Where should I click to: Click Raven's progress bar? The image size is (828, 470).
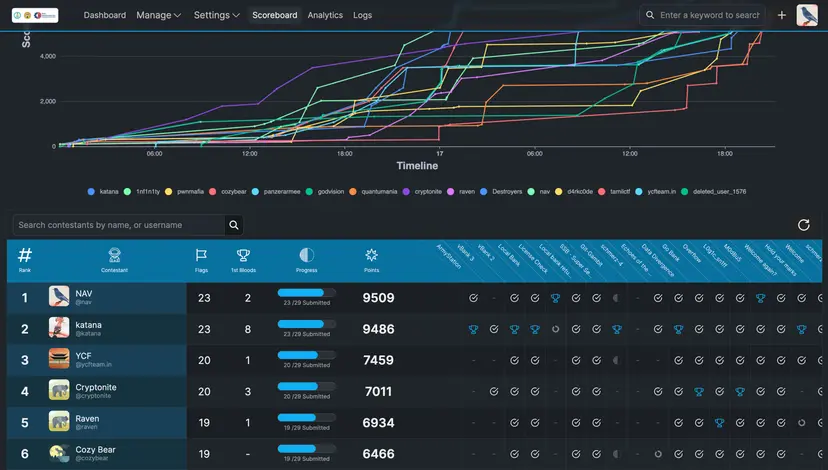click(x=307, y=418)
